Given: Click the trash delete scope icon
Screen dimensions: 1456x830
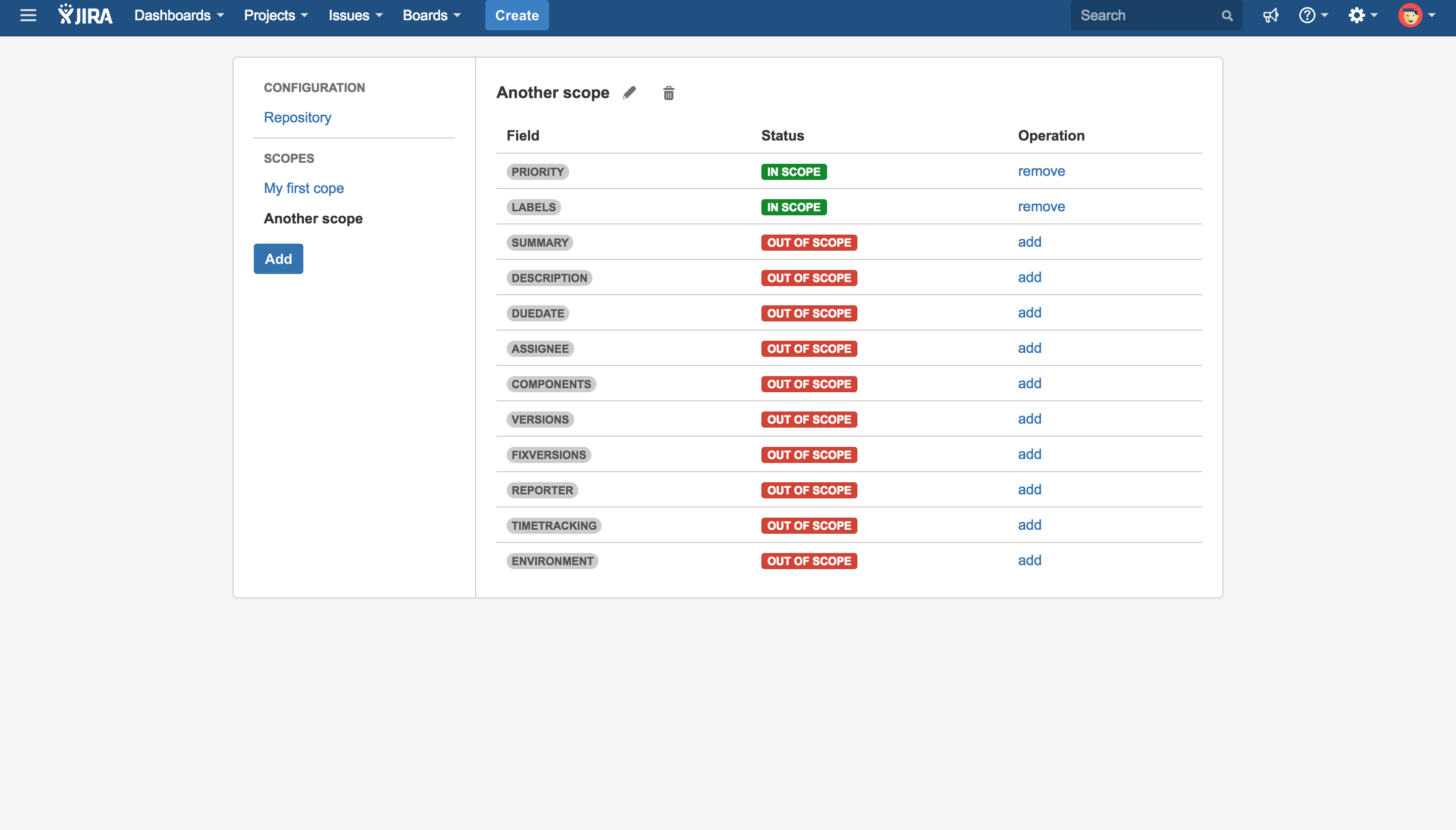Looking at the screenshot, I should (x=669, y=93).
